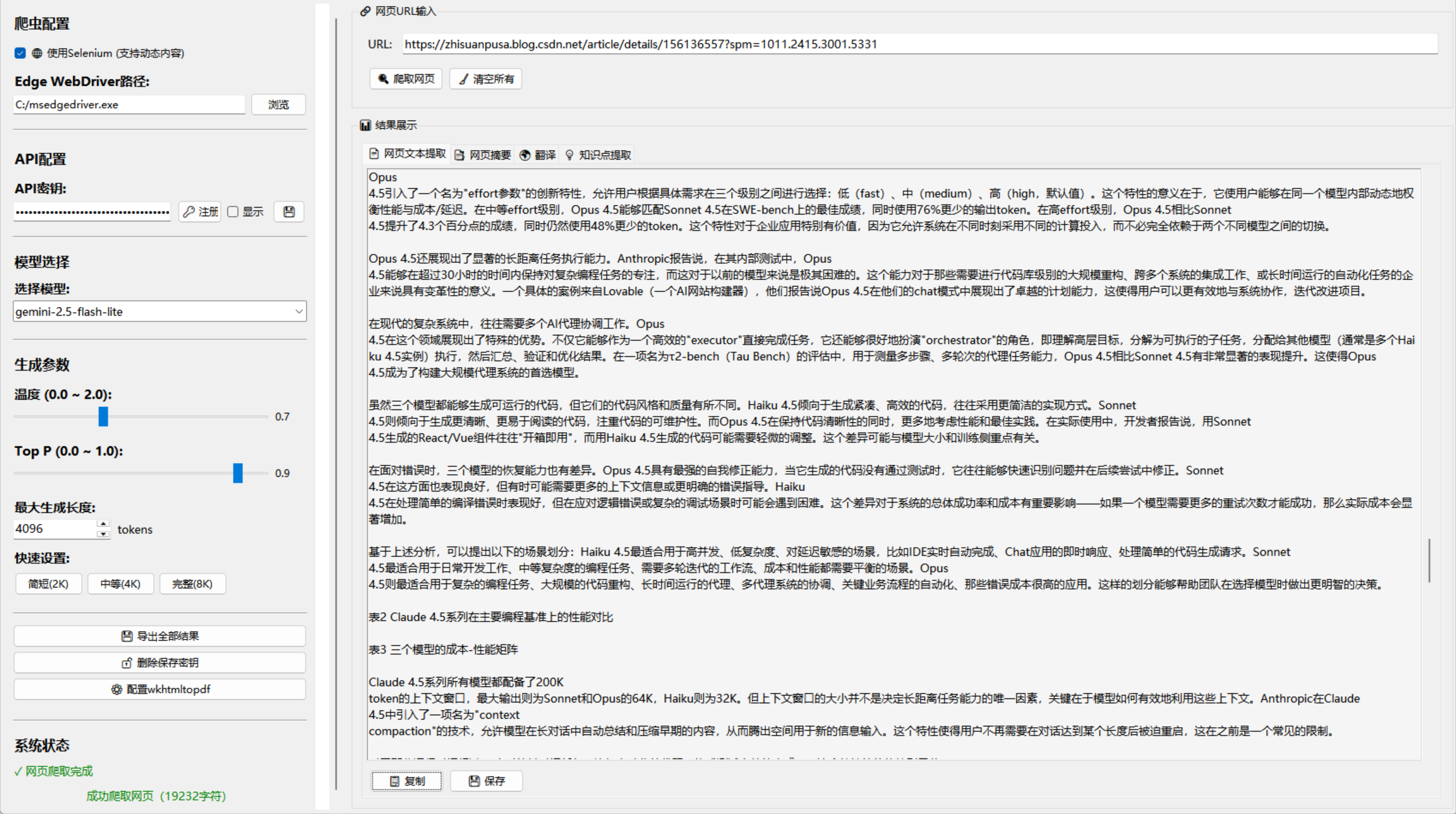Switch to the 网页摘要 tab
The width and height of the screenshot is (1456, 814).
[483, 155]
